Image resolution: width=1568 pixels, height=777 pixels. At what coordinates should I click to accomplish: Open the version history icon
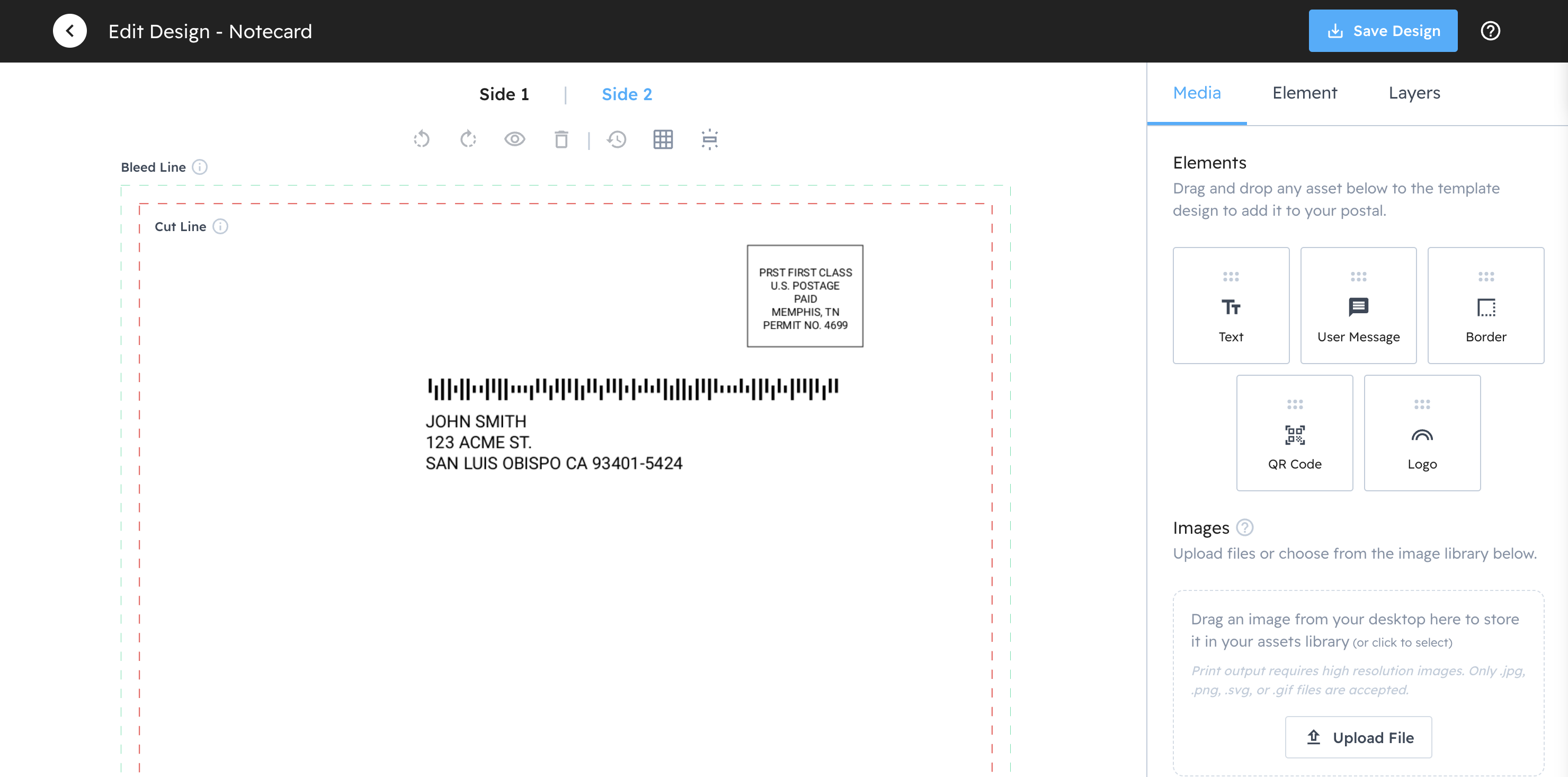pos(617,139)
